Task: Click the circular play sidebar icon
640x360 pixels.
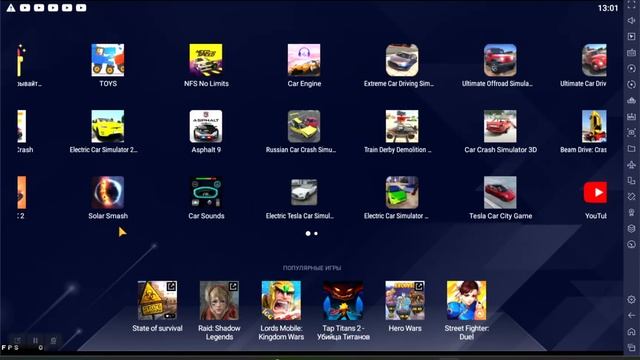Action: pos(631,68)
